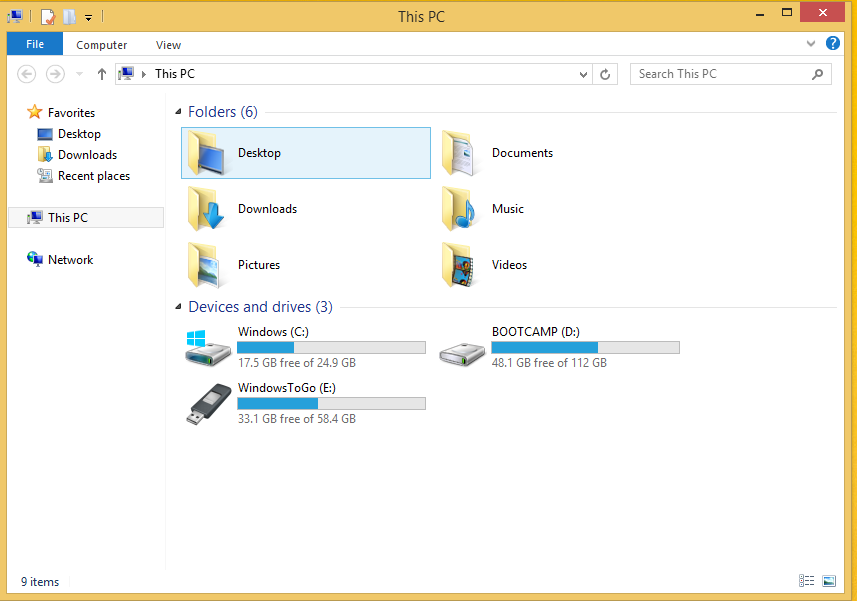Viewport: 857px width, 601px height.
Task: Click the '33.1 GB free of 58.4 GB' text
Action: tap(297, 419)
